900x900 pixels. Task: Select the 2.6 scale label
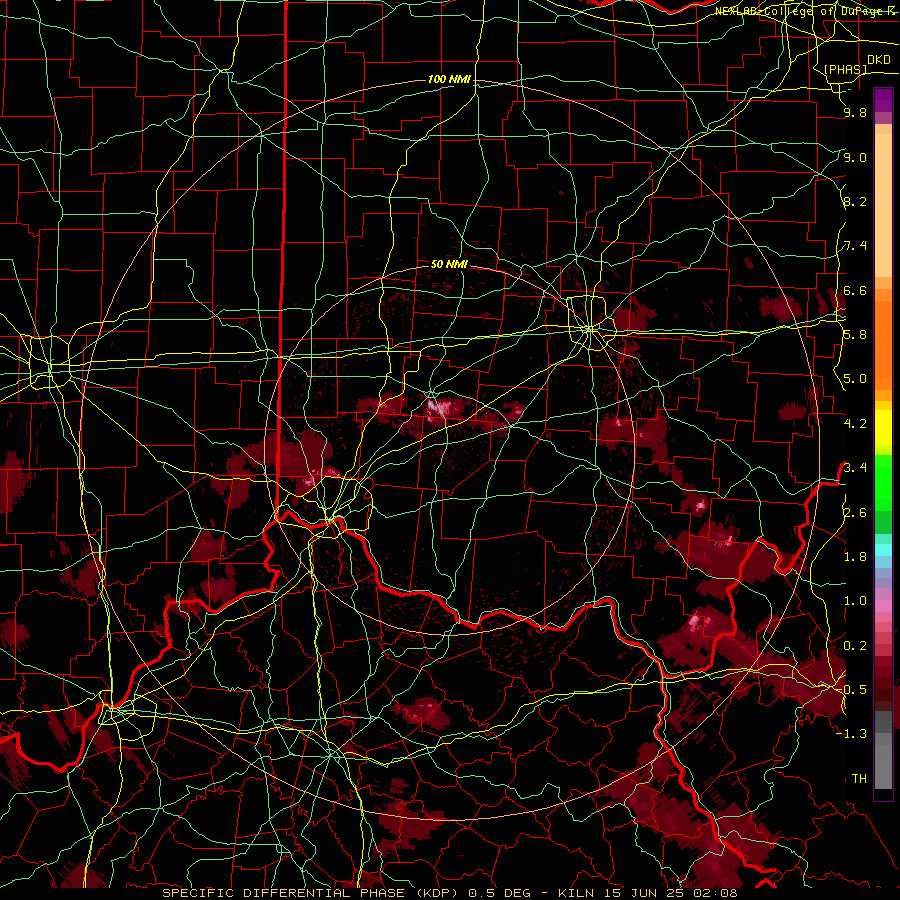tap(855, 513)
